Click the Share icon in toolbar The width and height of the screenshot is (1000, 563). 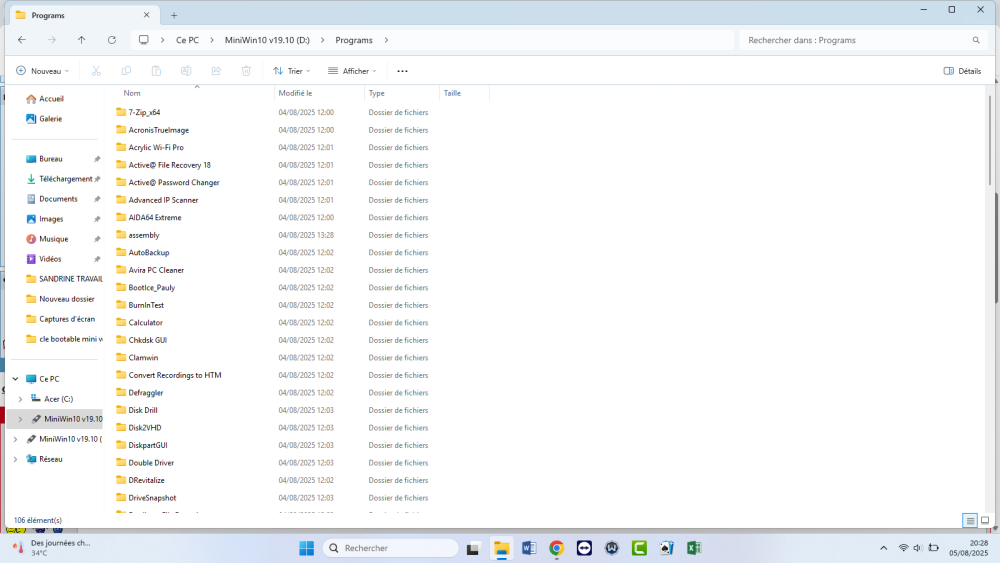pyautogui.click(x=216, y=71)
